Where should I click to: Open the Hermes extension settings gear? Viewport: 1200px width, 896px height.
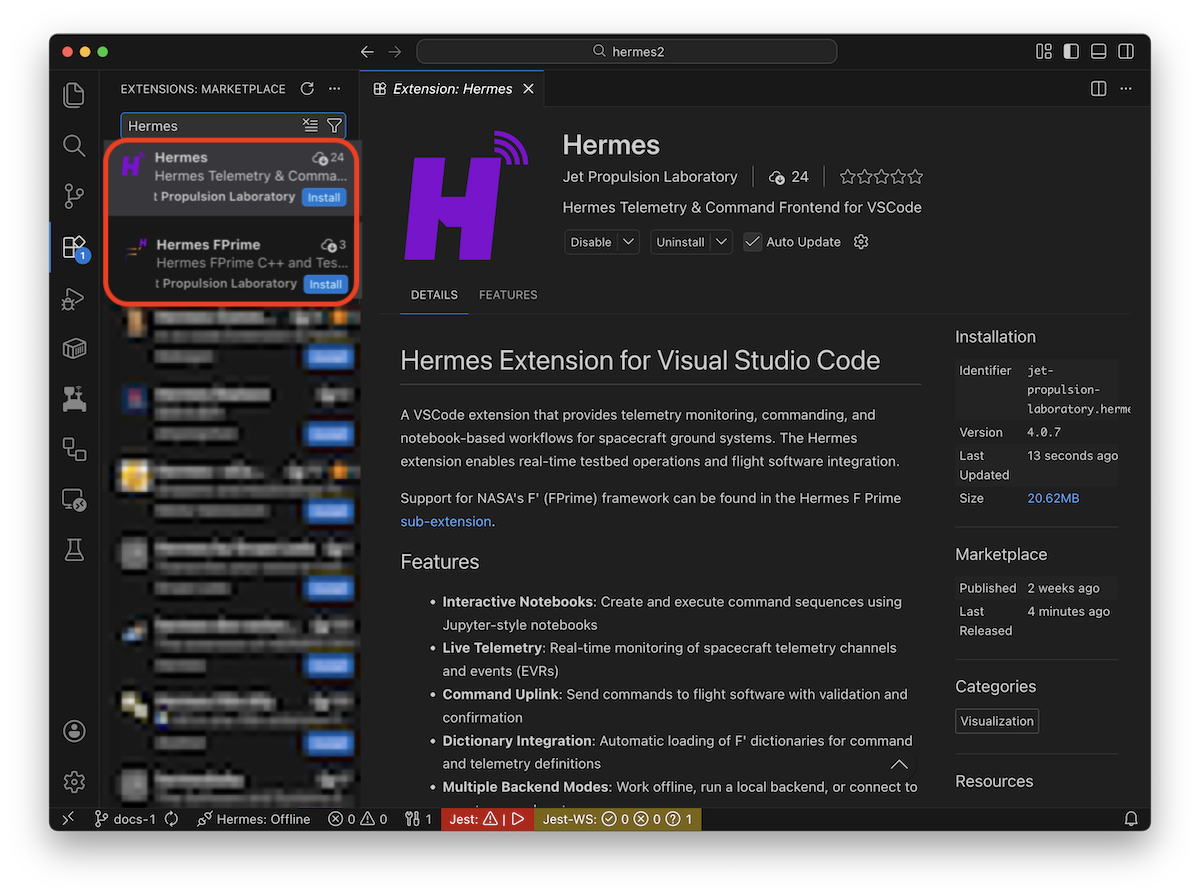coord(861,242)
